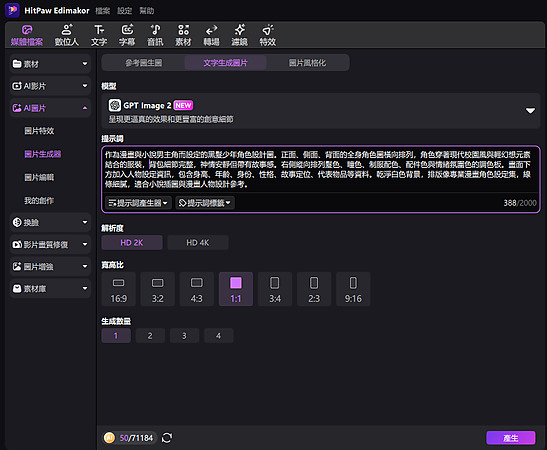Open the 濾鏡 filters tool
The image size is (547, 450).
tap(240, 36)
